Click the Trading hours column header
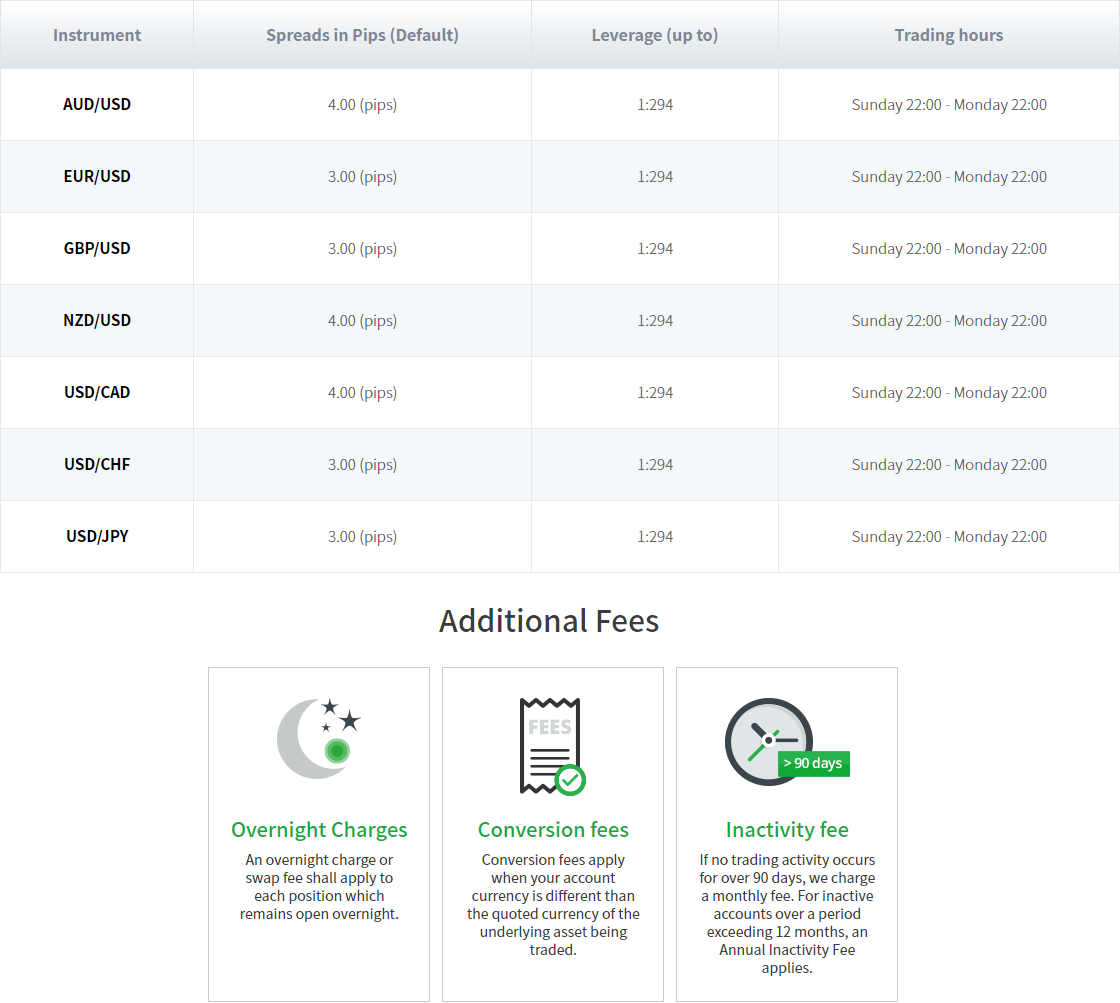 (949, 35)
